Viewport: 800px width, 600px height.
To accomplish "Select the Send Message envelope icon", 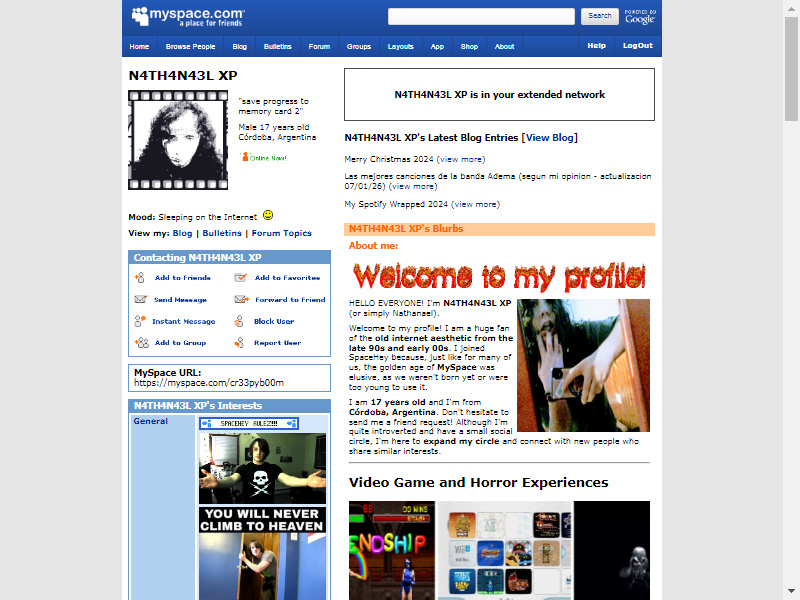I will [140, 299].
